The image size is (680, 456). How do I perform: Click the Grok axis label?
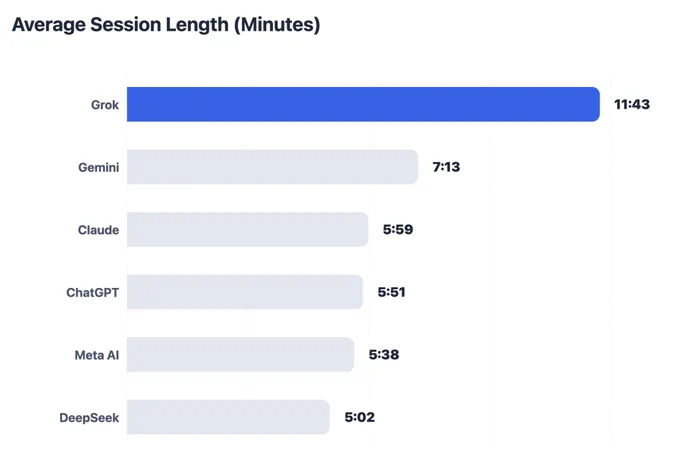tap(105, 105)
